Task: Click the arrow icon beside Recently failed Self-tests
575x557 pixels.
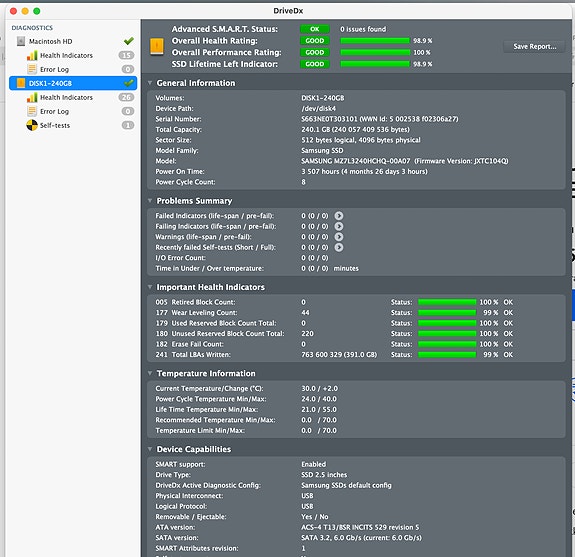Action: pos(339,247)
